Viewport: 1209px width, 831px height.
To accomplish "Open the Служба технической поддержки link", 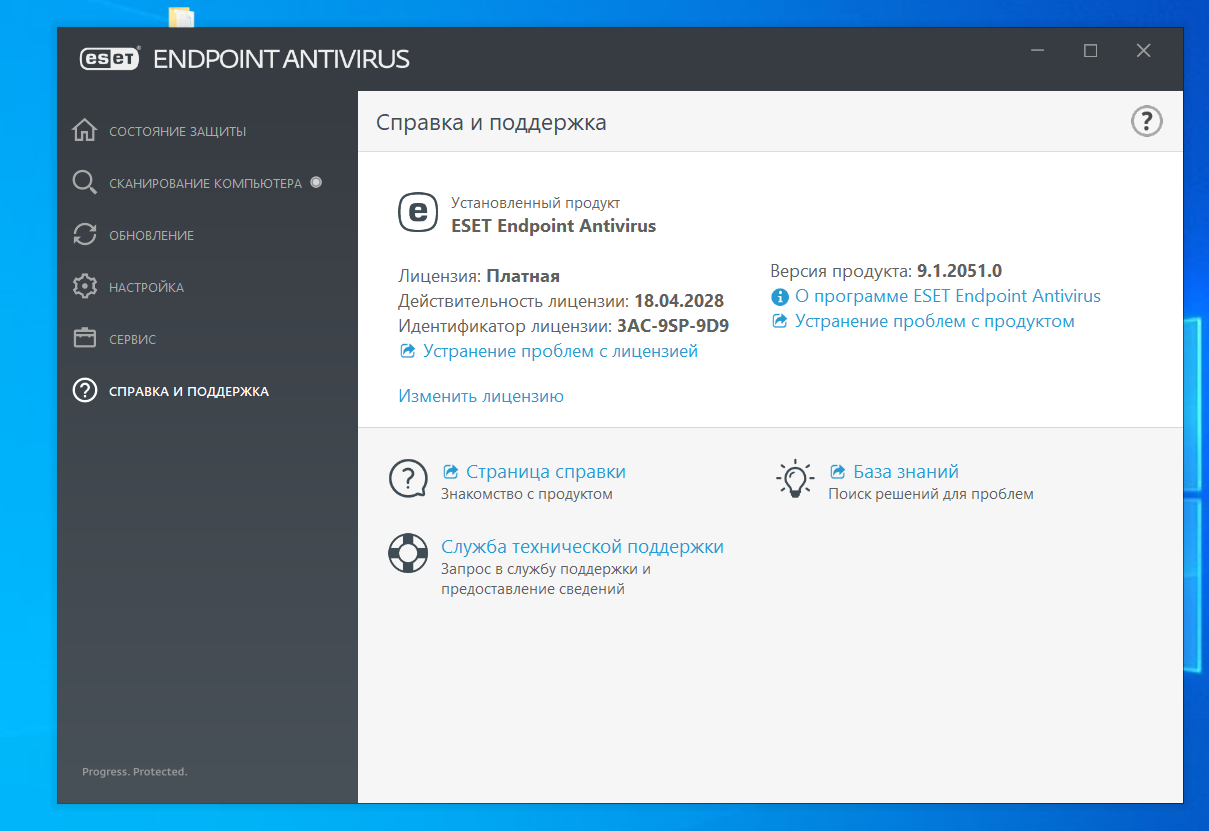I will (x=582, y=547).
